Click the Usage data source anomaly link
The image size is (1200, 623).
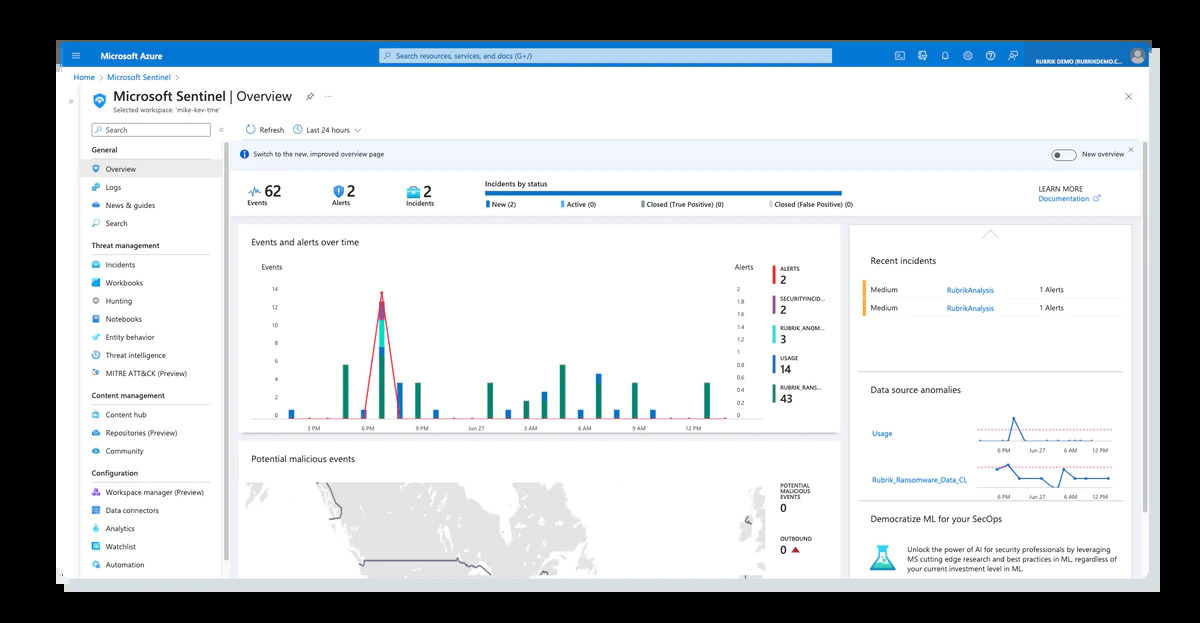(x=881, y=434)
